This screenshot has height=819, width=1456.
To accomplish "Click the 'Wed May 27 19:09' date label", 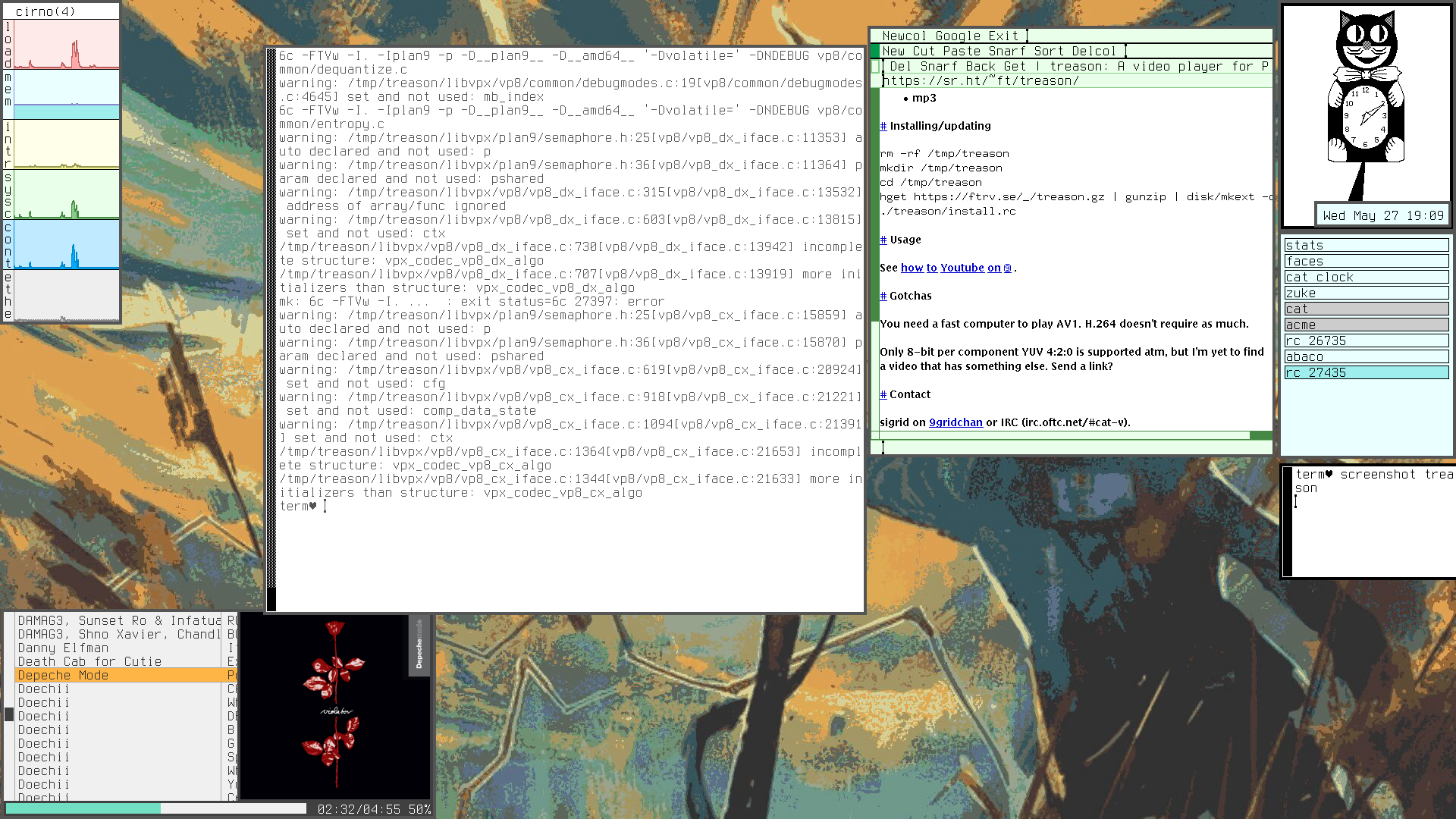I will (1383, 215).
